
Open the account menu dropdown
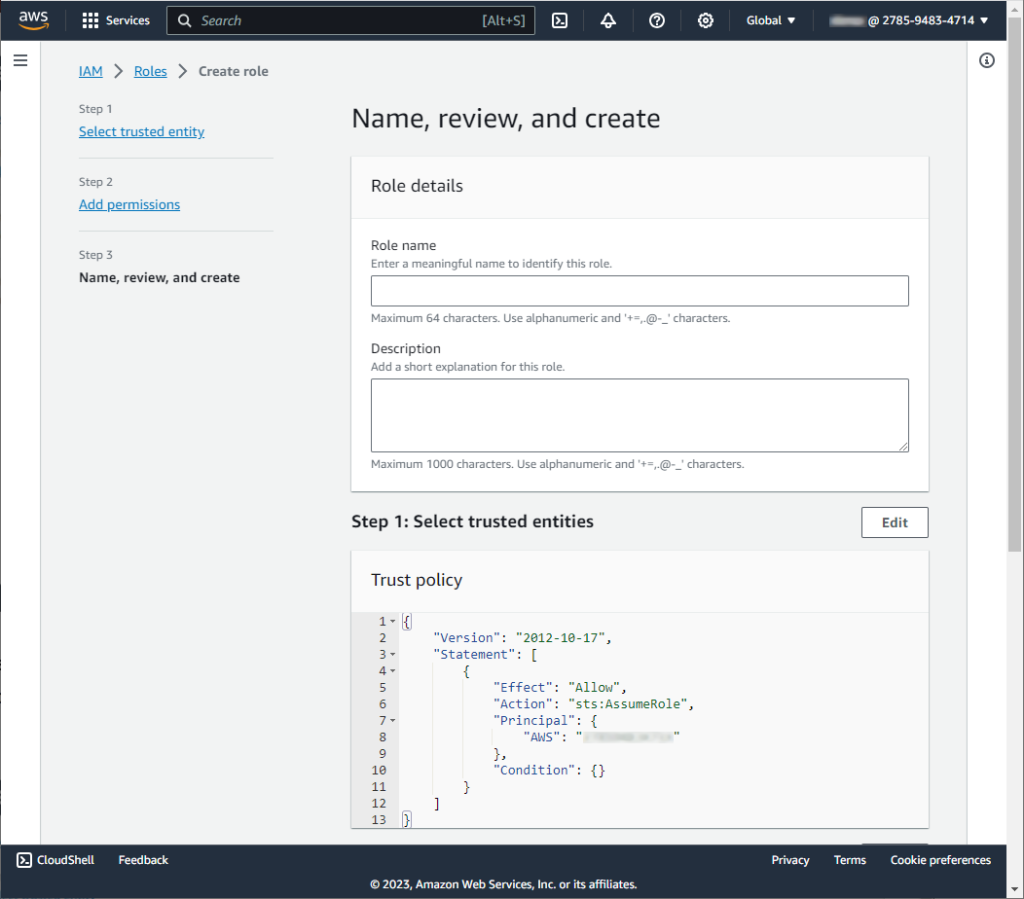pos(908,20)
